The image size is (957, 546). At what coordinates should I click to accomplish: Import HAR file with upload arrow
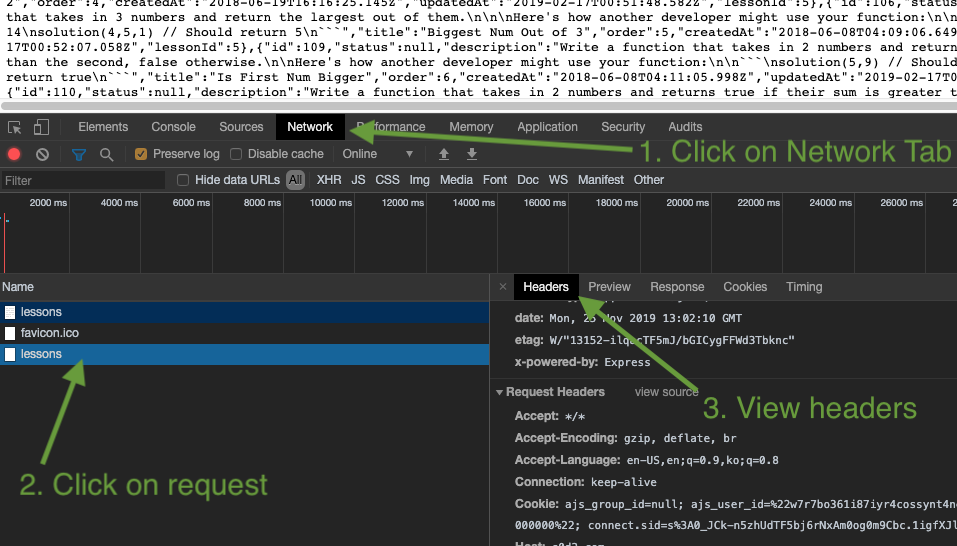coord(444,154)
